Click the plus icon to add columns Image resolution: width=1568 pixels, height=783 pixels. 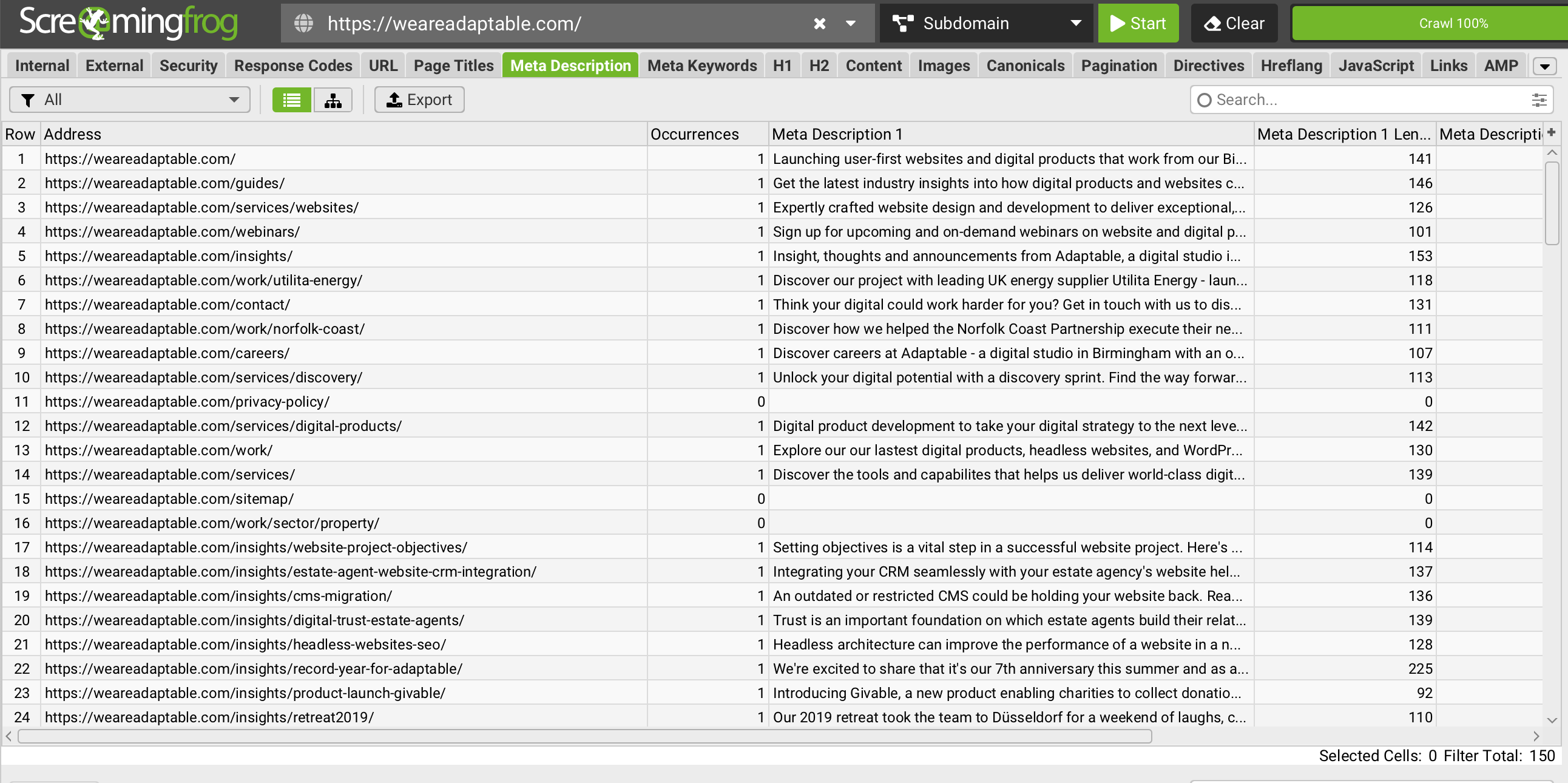click(x=1552, y=133)
